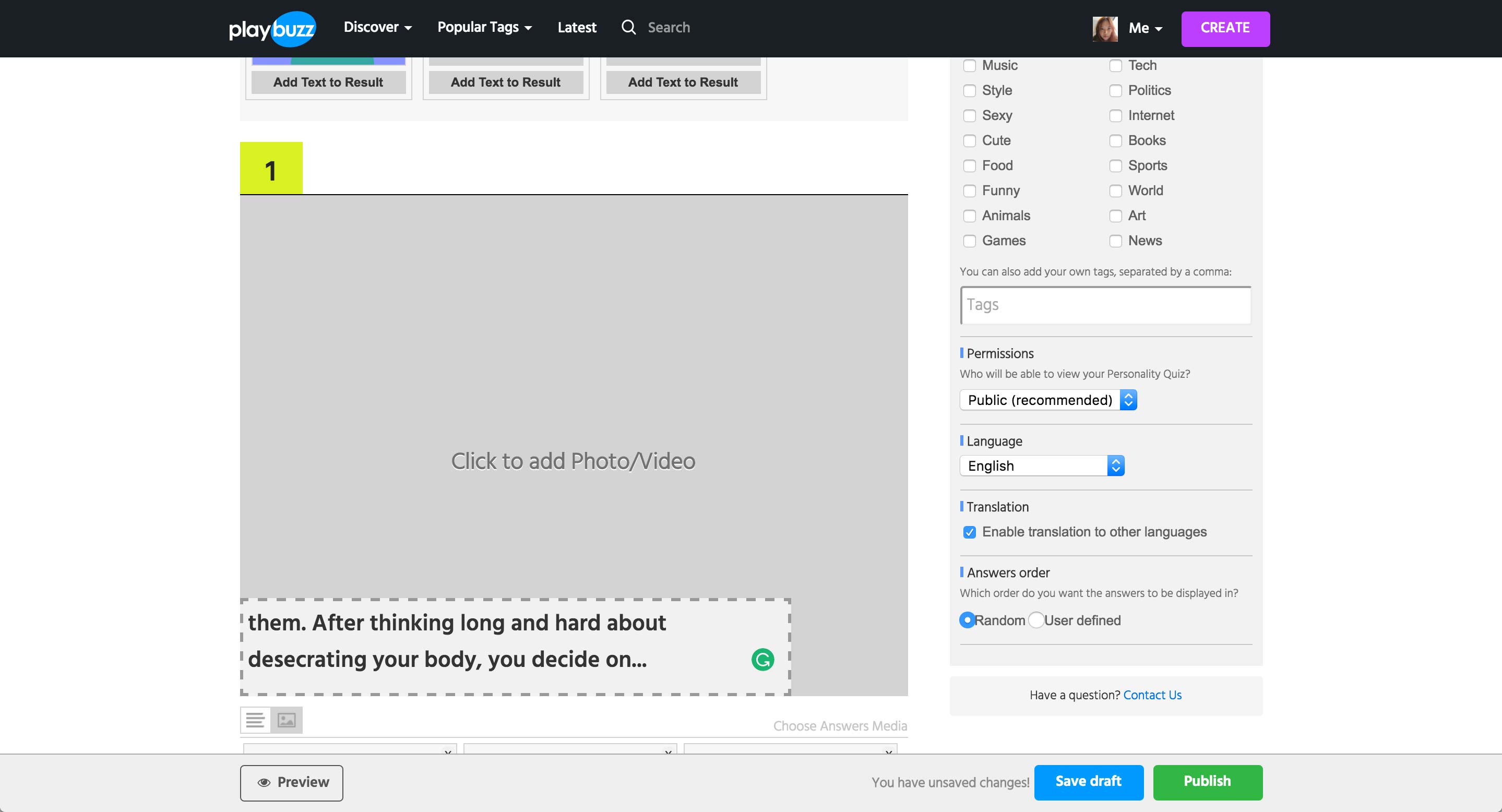This screenshot has height=812, width=1502.
Task: Click the Playbuzz logo
Action: point(272,28)
